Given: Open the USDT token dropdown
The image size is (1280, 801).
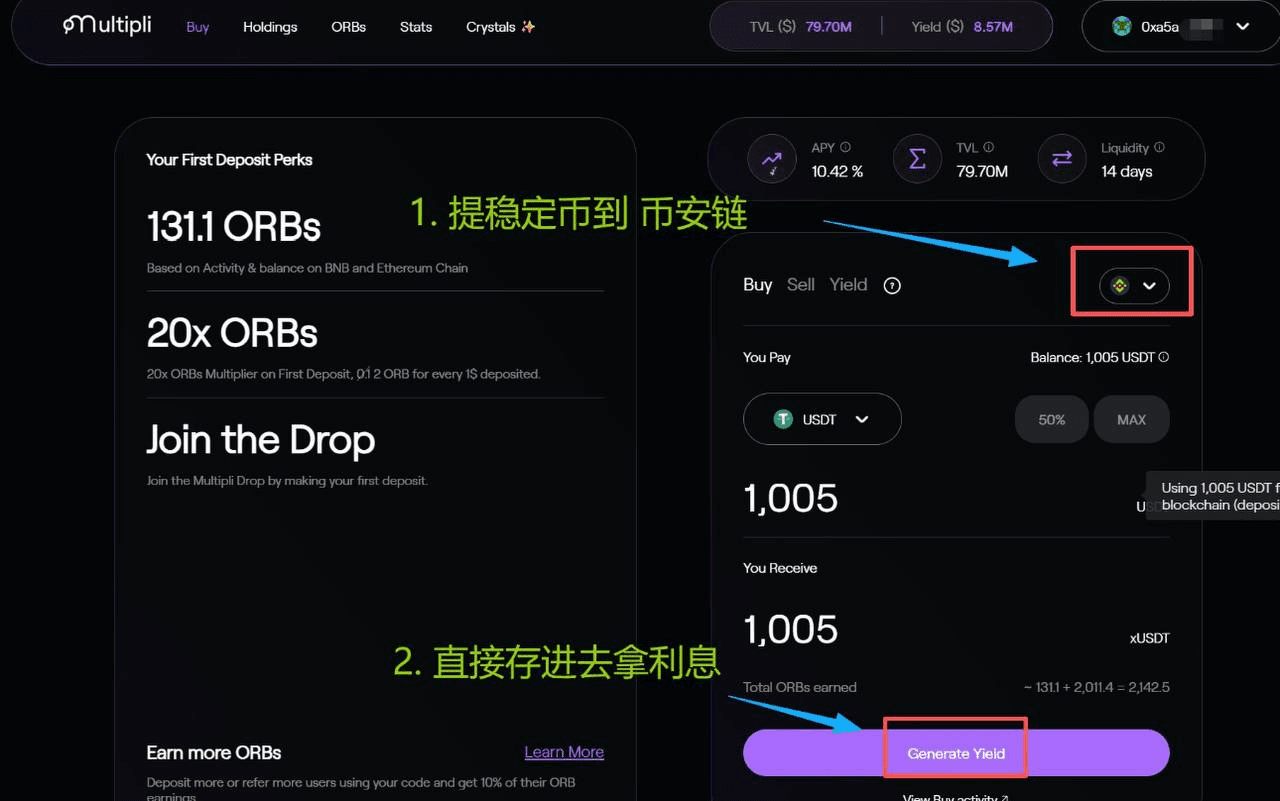Looking at the screenshot, I should coord(822,419).
